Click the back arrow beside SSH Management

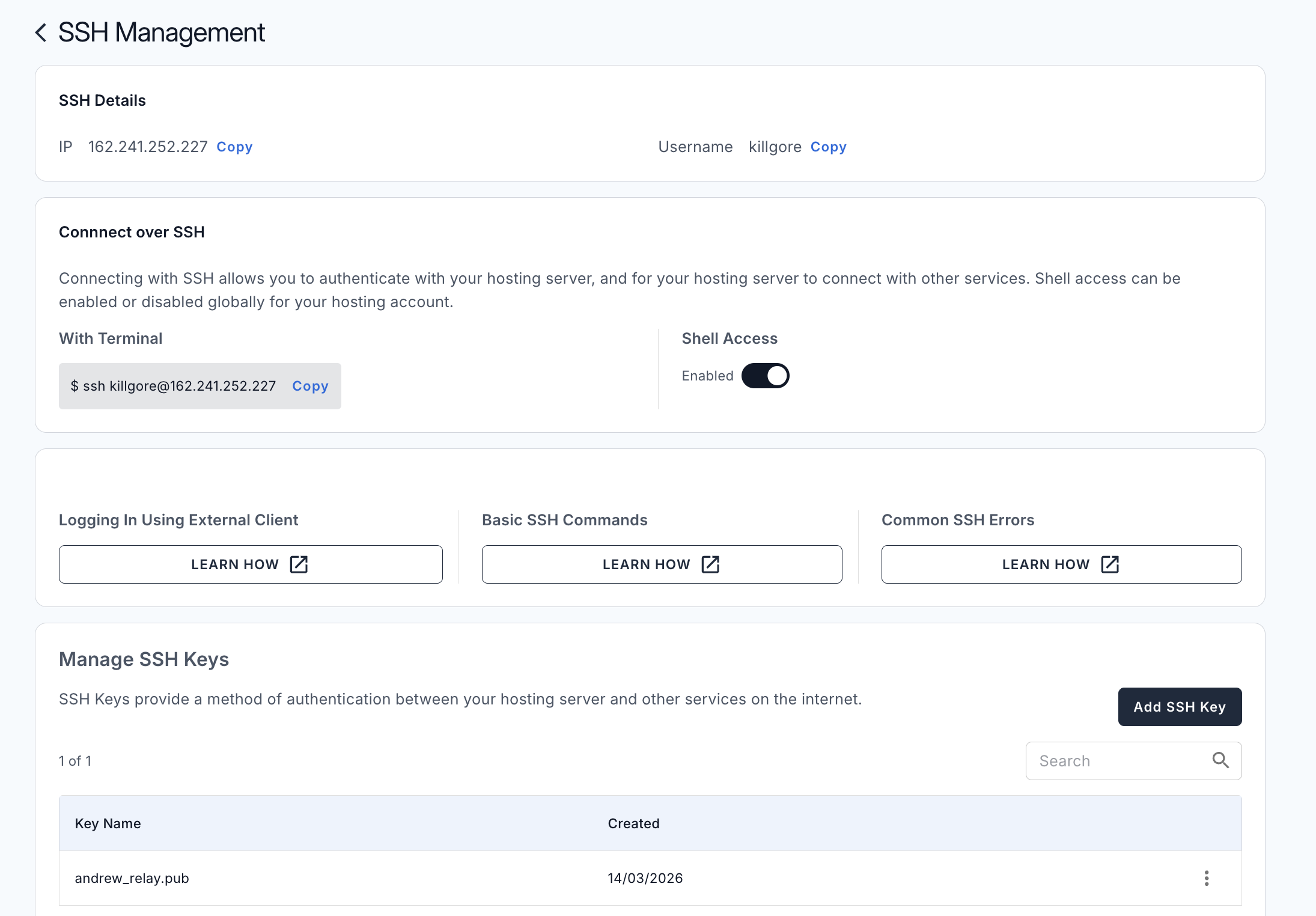(40, 32)
